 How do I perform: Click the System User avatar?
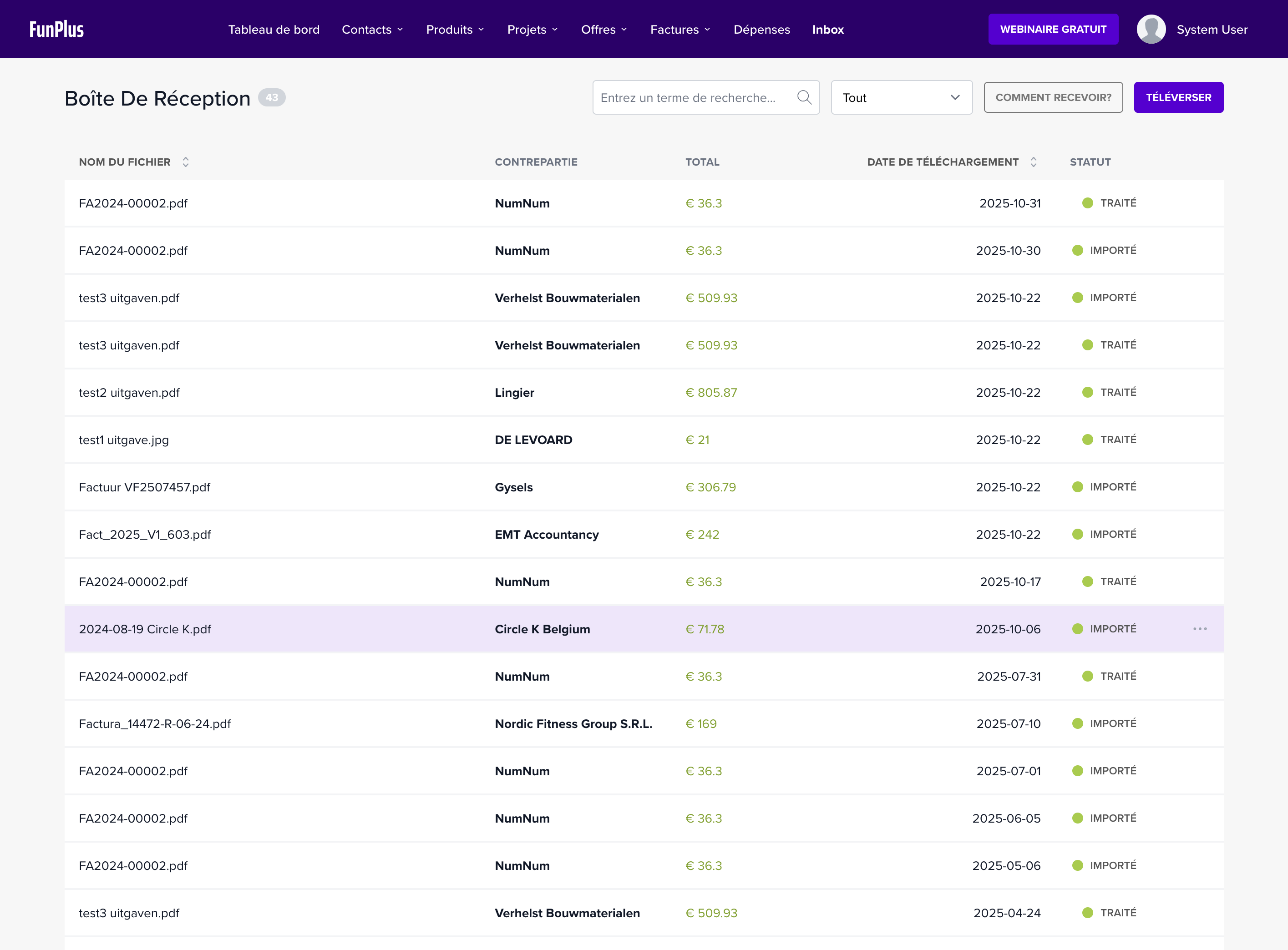[x=1151, y=29]
